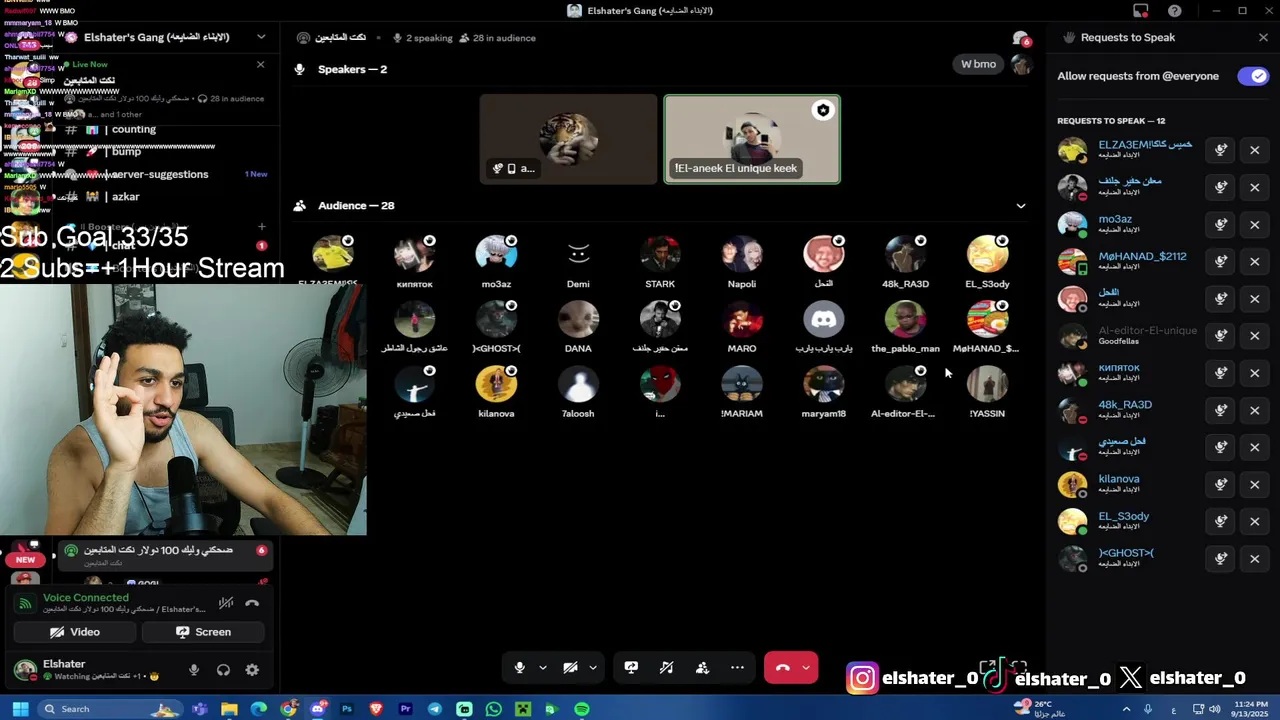Open WhatsApp from the taskbar
This screenshot has height=720, width=1280.
click(x=493, y=709)
